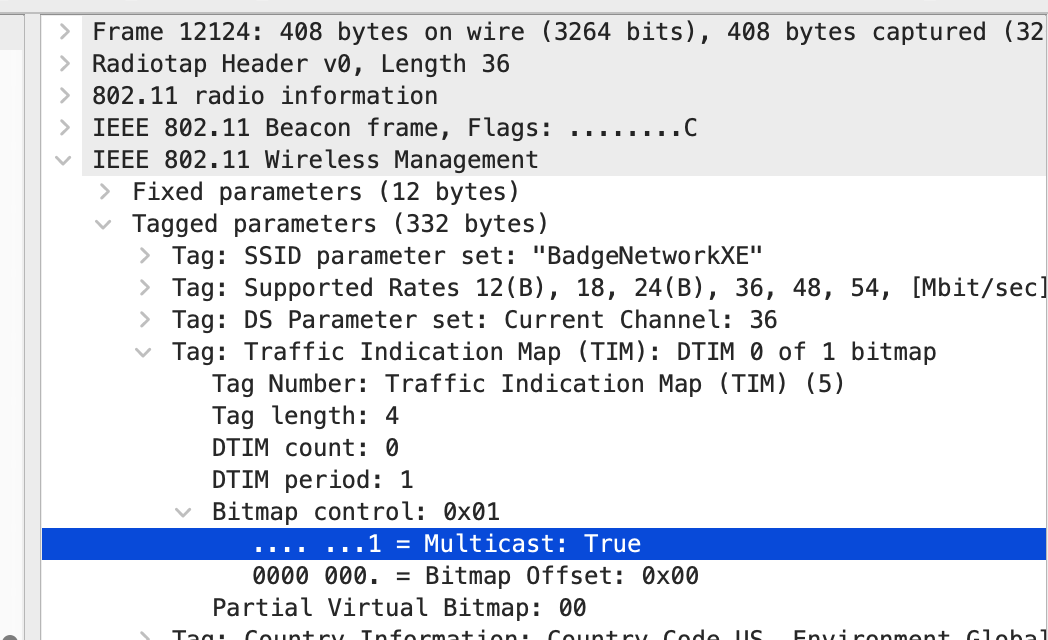Expand the Country Information tag
The image size is (1048, 640).
(144, 634)
